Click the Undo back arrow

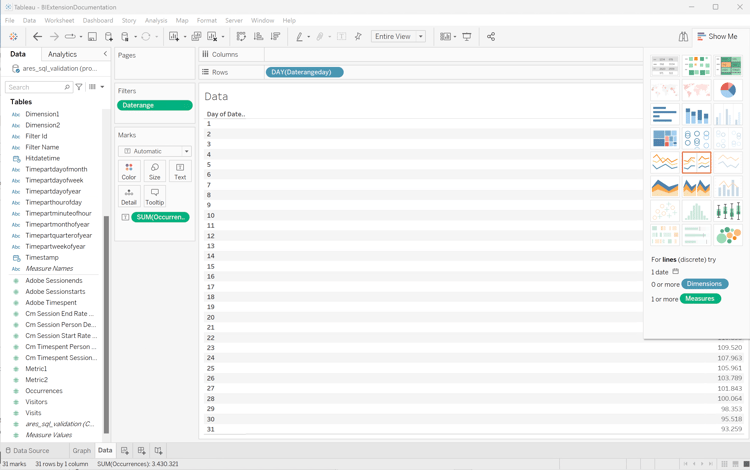click(37, 37)
